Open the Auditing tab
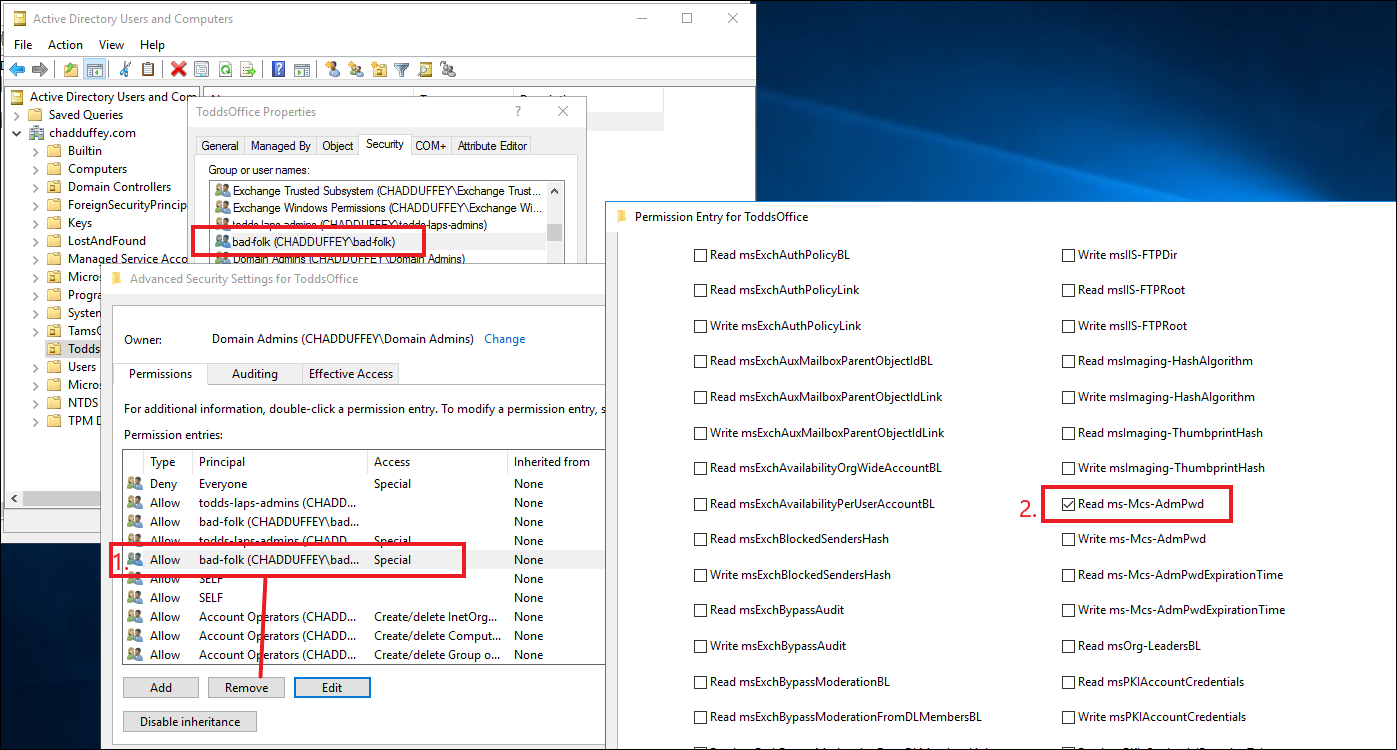This screenshot has width=1397, height=750. point(255,374)
